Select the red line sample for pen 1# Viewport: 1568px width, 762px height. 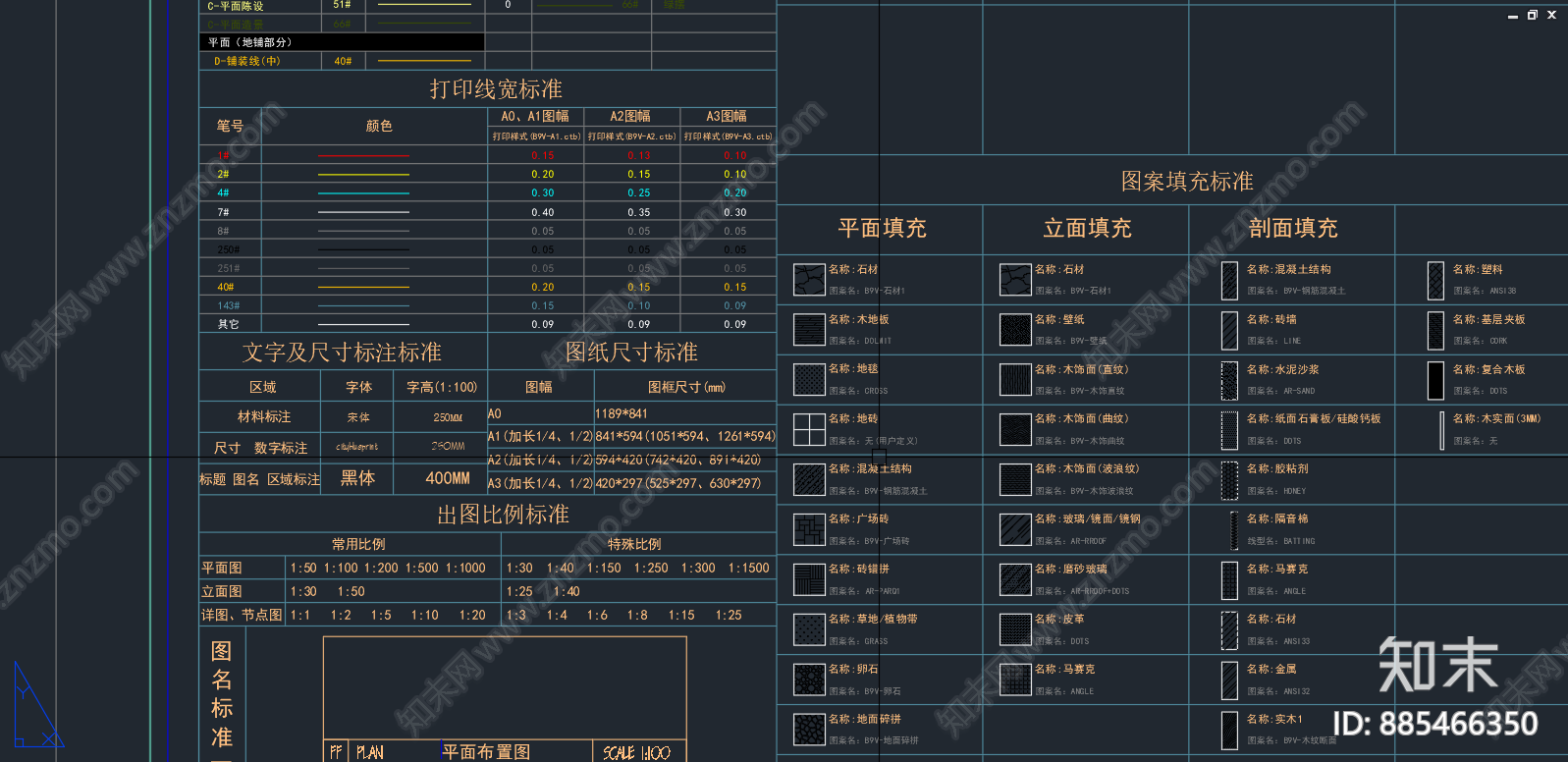click(363, 156)
